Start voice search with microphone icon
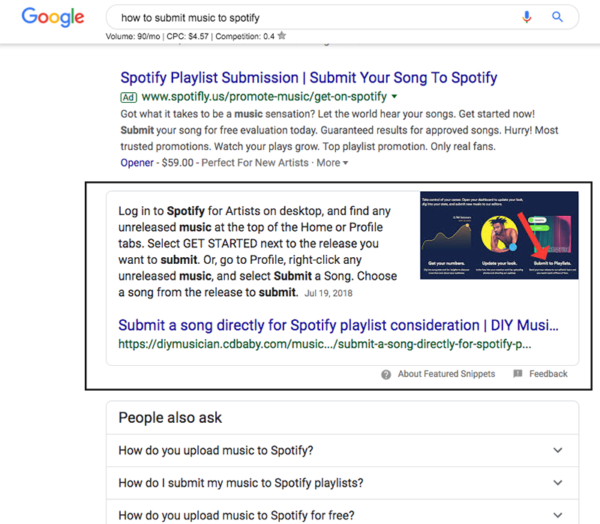The height and width of the screenshot is (524, 600). pos(527,17)
